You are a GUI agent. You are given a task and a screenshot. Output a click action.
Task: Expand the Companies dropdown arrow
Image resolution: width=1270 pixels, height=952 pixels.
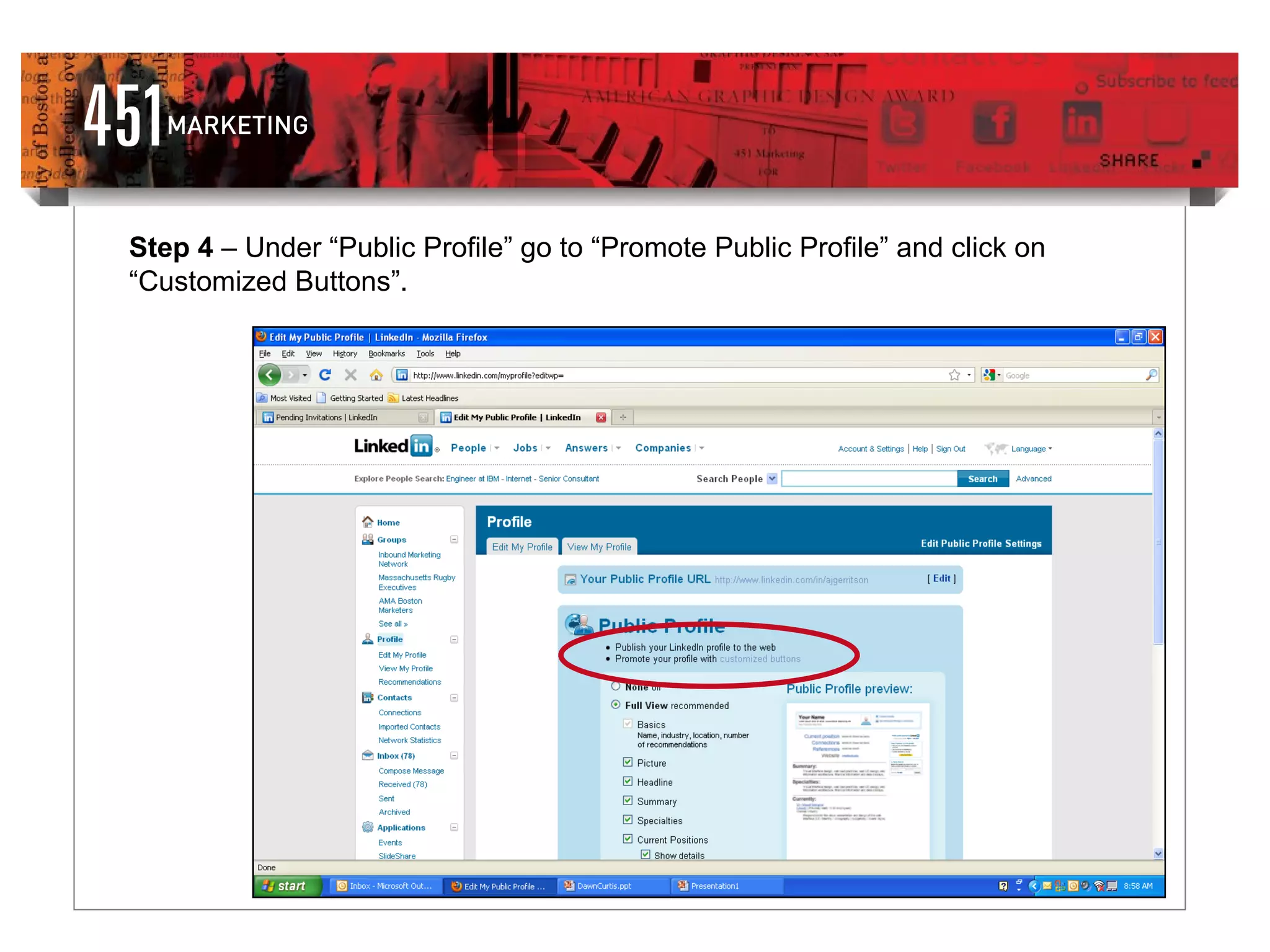[701, 448]
